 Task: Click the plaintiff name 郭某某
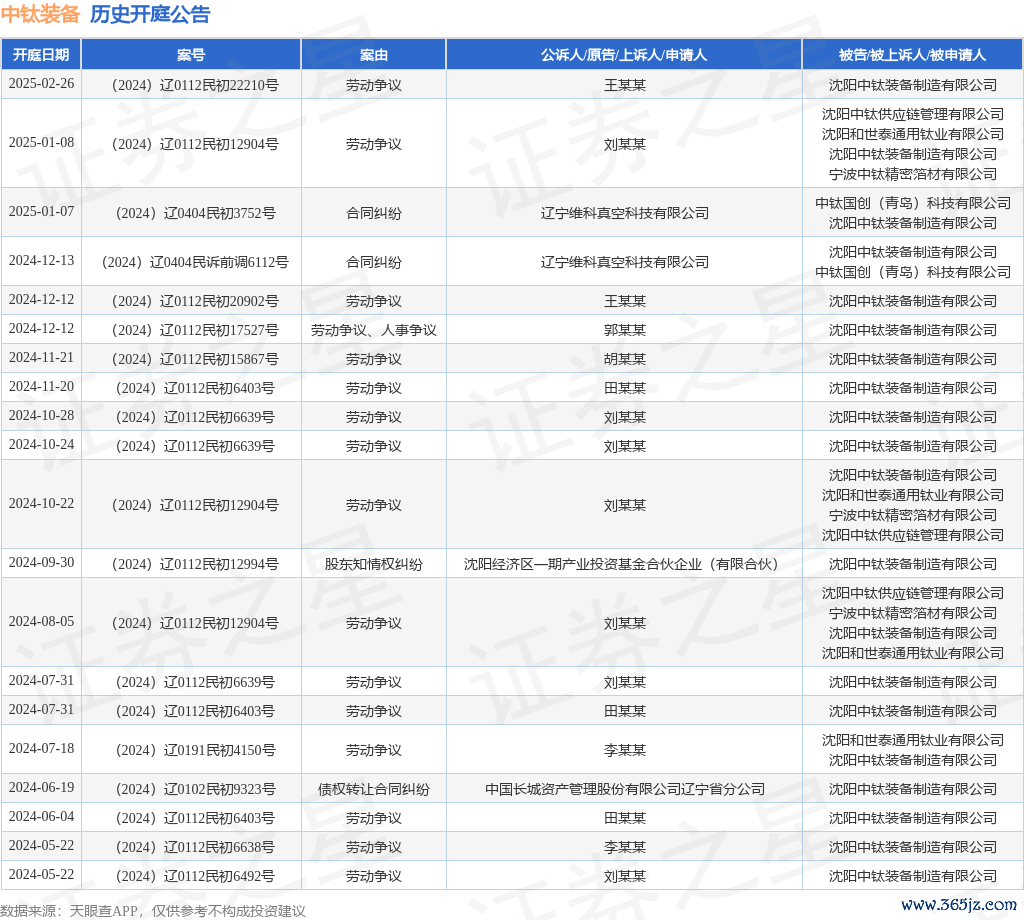coord(624,330)
